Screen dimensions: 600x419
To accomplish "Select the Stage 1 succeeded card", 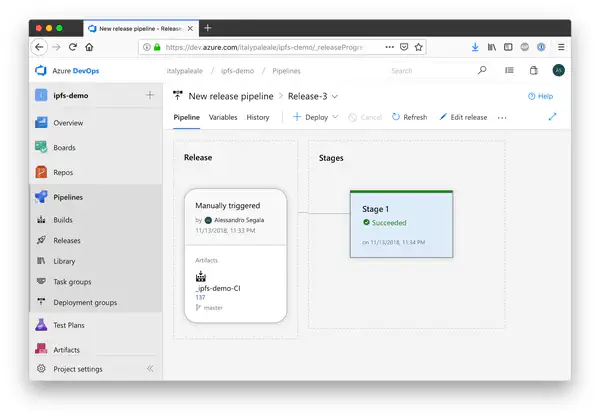I will coord(401,223).
